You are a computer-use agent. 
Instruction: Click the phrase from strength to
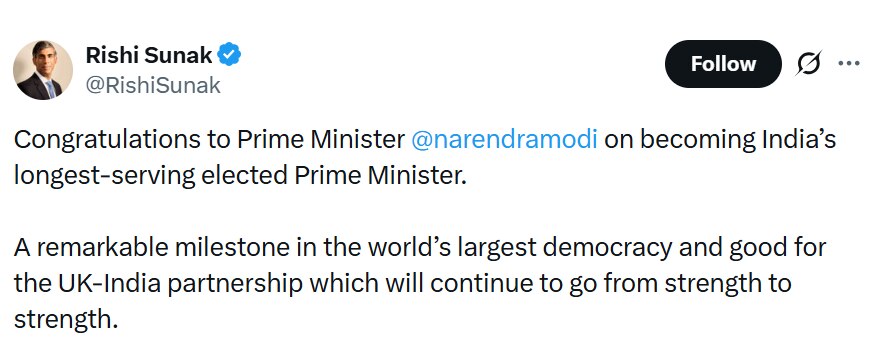tap(697, 284)
